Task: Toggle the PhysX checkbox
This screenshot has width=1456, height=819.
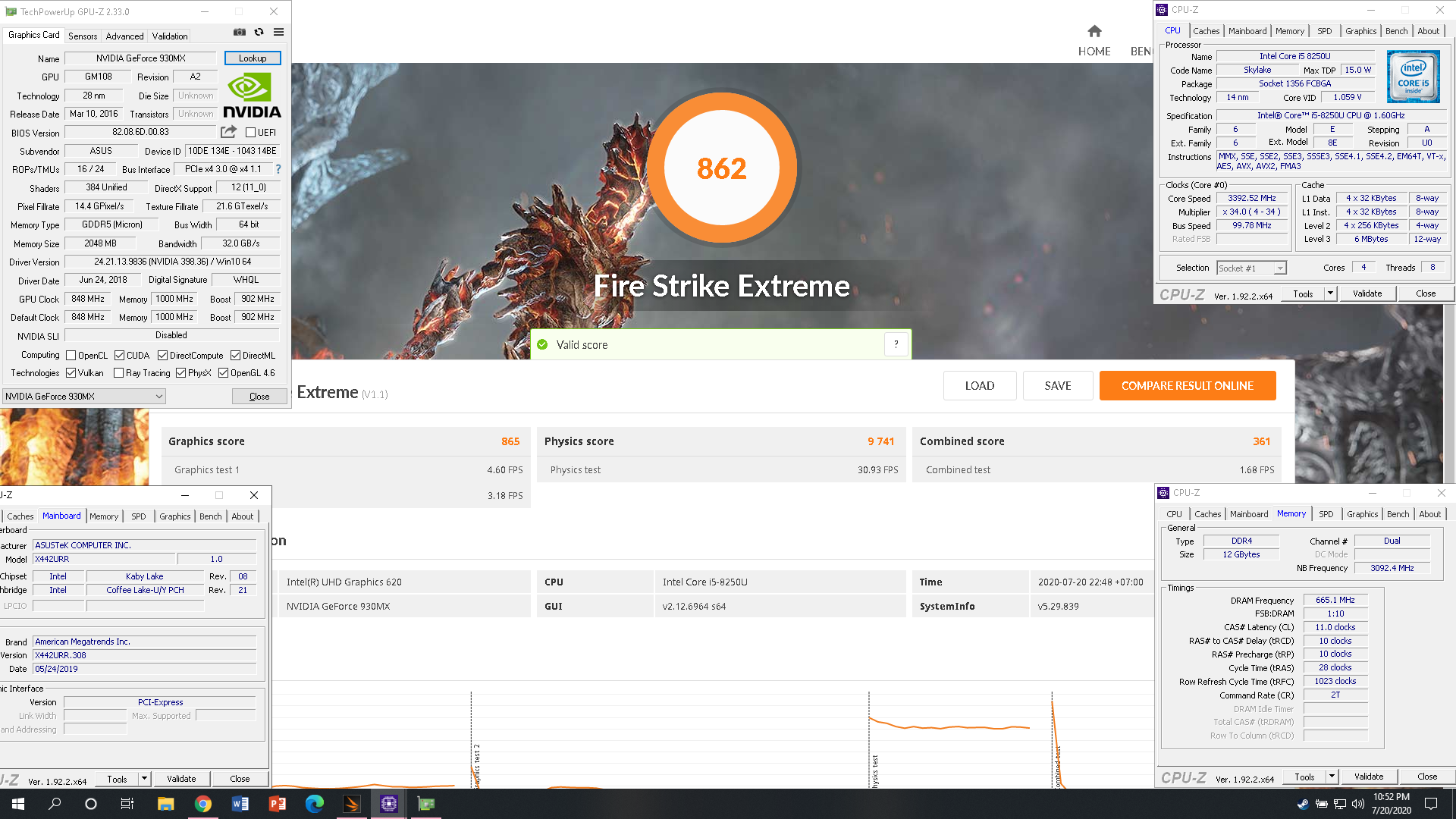Action: coord(180,373)
